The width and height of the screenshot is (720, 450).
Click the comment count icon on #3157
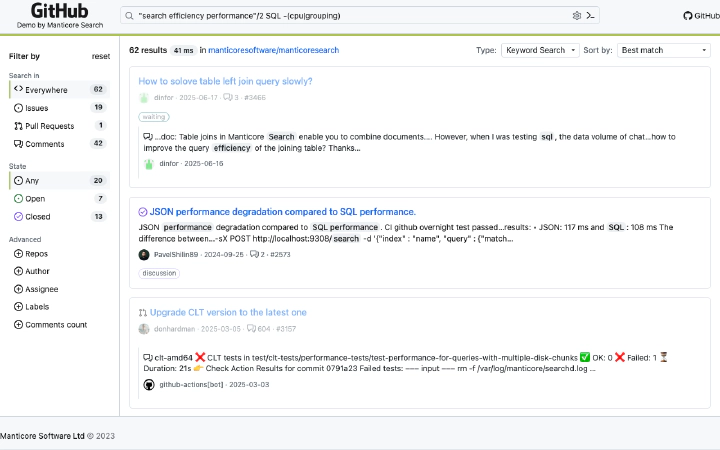click(x=252, y=328)
